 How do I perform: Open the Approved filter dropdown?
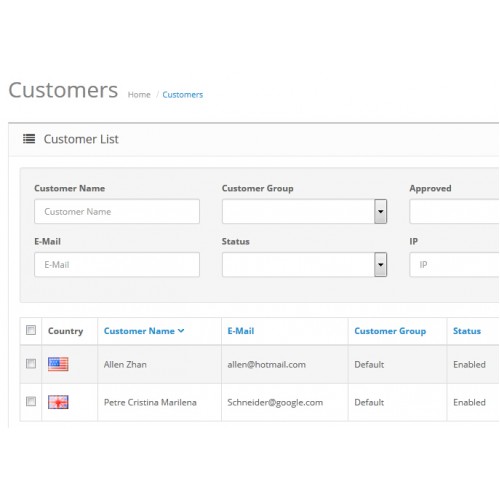point(455,211)
